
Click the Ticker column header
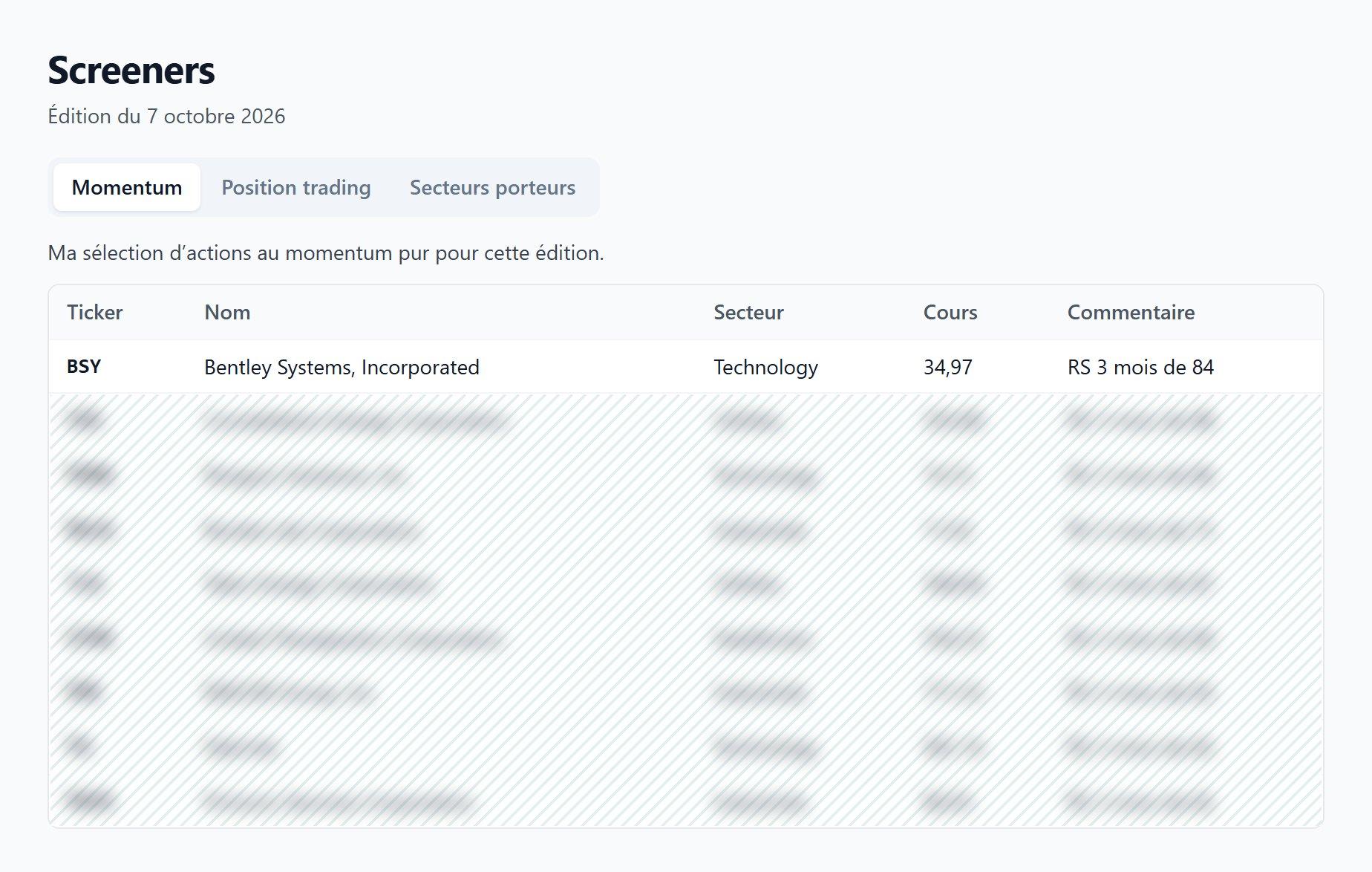click(x=95, y=312)
